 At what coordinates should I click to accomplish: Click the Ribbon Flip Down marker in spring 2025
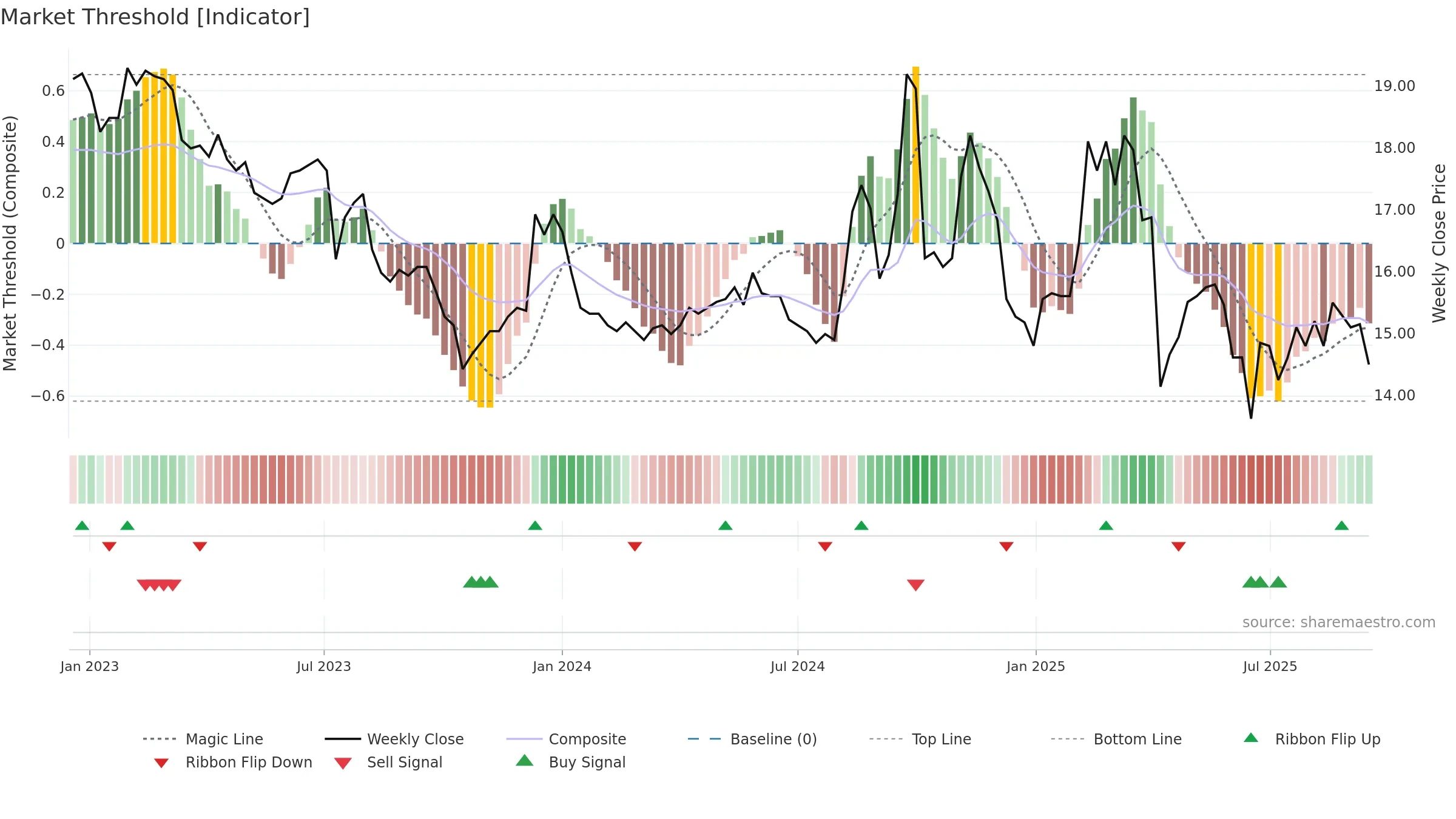tap(1179, 547)
